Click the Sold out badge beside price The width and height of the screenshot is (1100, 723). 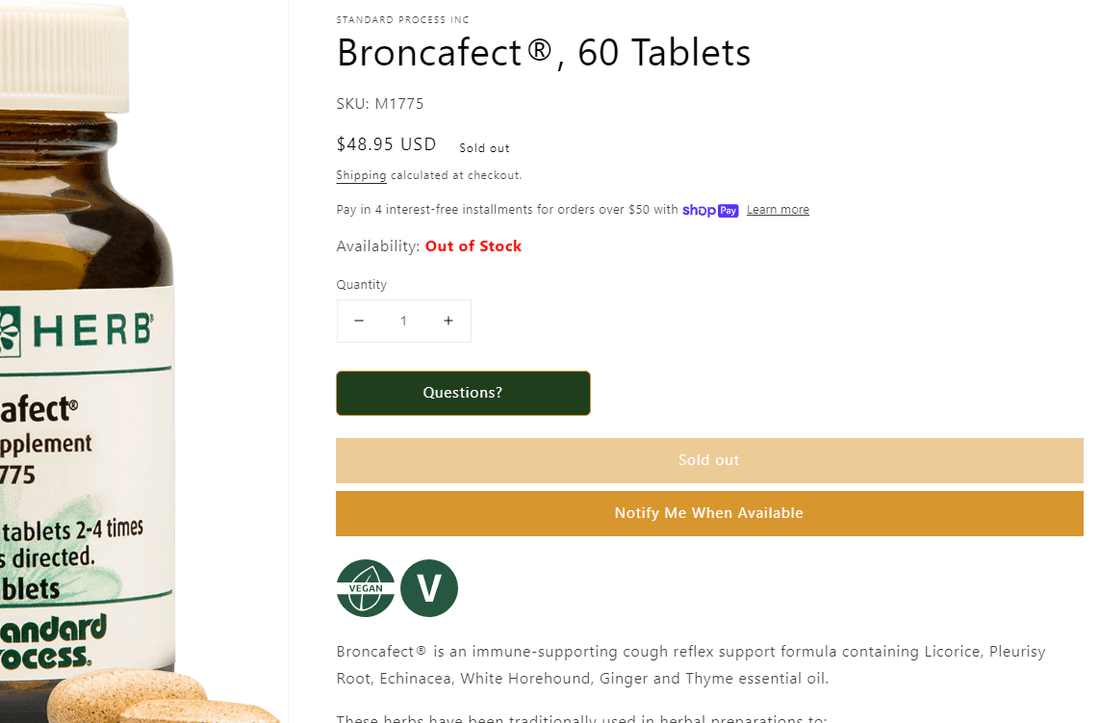[x=484, y=148]
